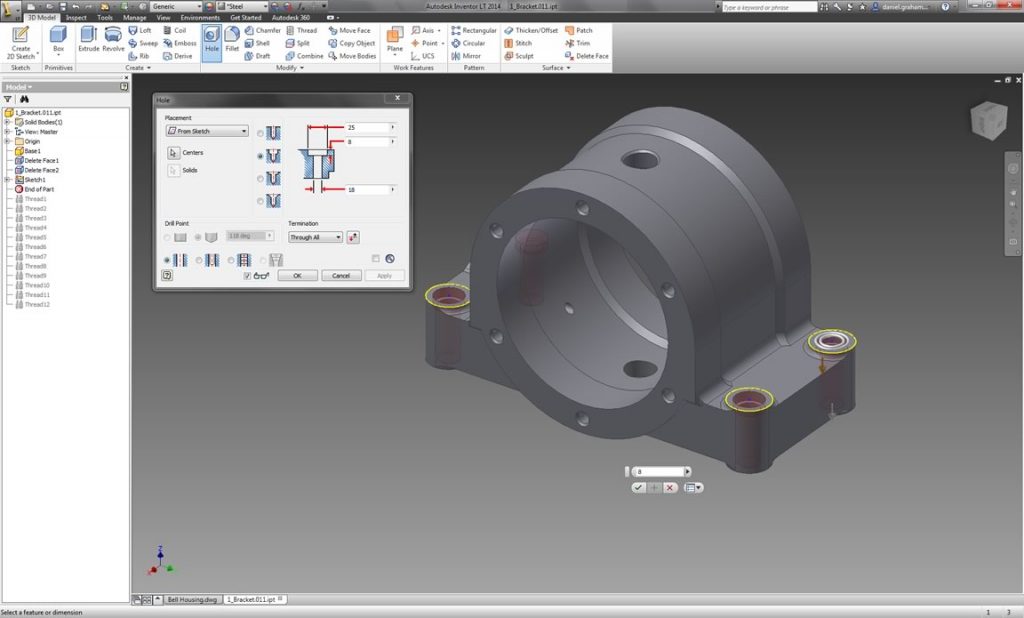The width and height of the screenshot is (1024, 618).
Task: Toggle the preview eyeglasses checkbox
Action: click(248, 275)
